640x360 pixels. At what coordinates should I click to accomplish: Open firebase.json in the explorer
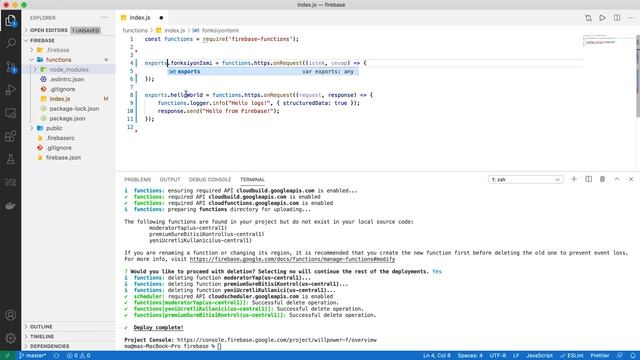[x=69, y=158]
